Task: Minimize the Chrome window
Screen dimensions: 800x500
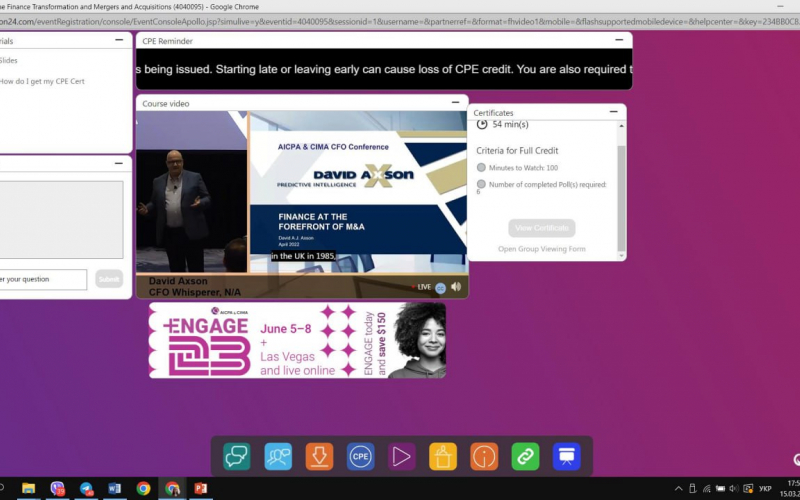Action: pyautogui.click(x=780, y=6)
